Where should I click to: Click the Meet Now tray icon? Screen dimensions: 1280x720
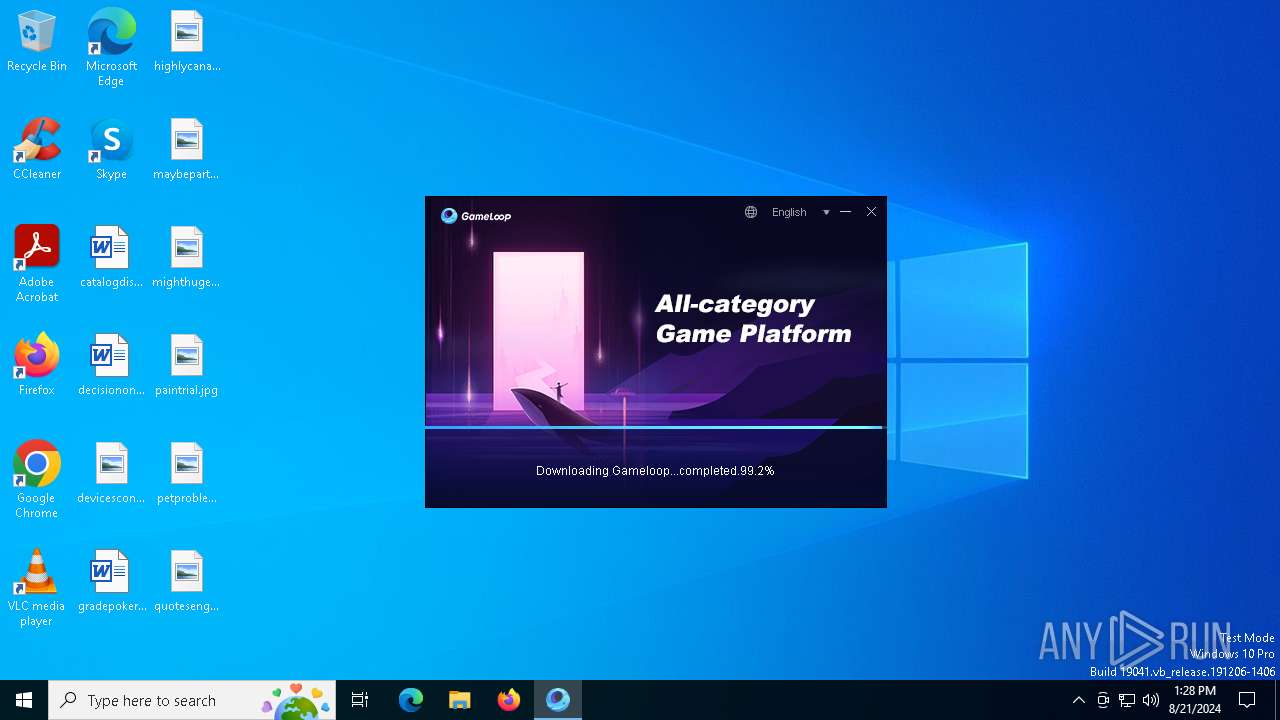click(x=1103, y=700)
